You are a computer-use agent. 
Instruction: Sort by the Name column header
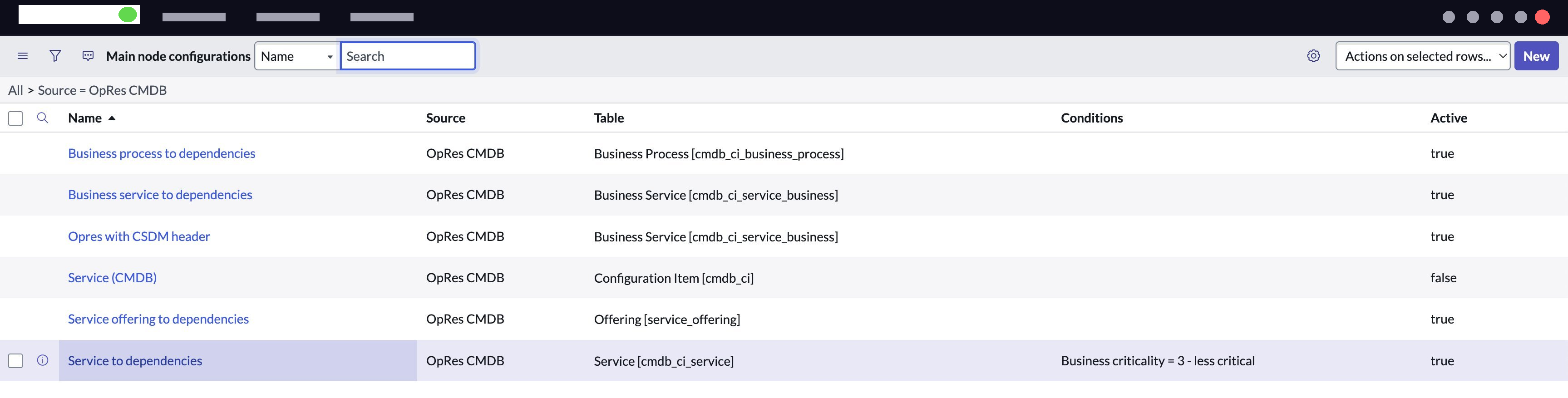click(85, 118)
